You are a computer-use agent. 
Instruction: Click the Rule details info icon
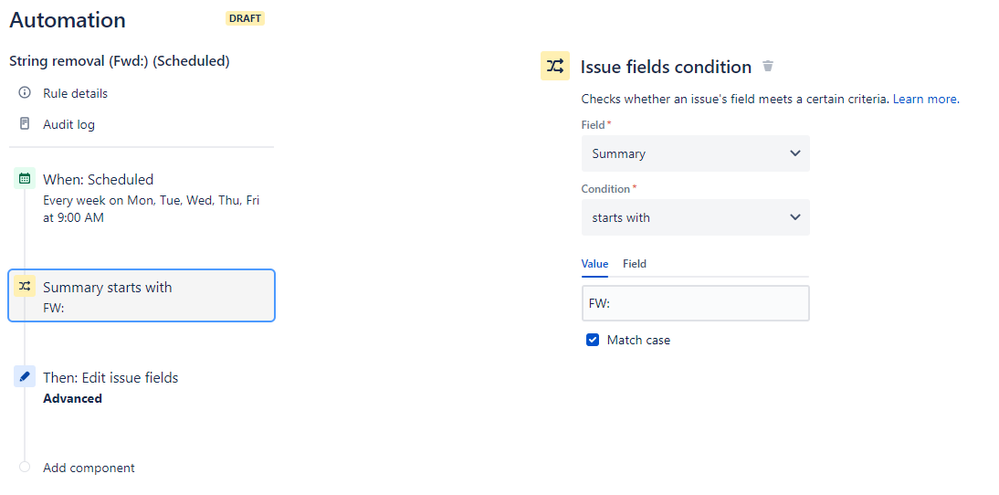pyautogui.click(x=25, y=93)
